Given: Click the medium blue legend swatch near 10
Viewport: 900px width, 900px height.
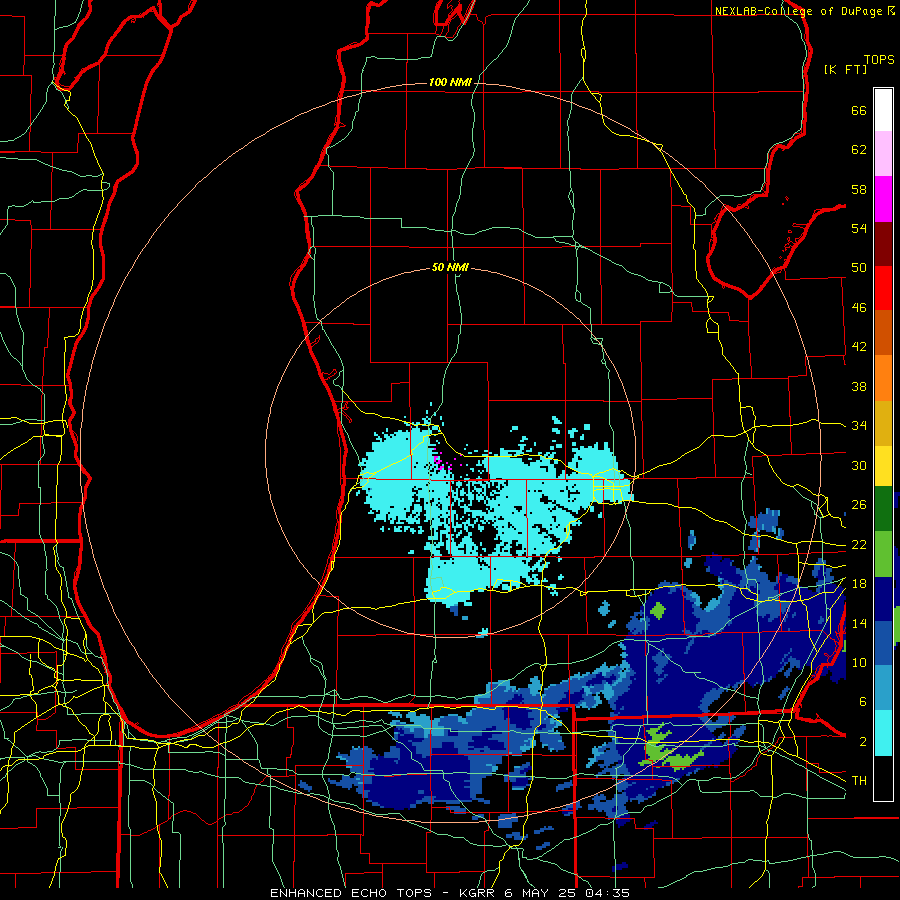Looking at the screenshot, I should [x=883, y=643].
